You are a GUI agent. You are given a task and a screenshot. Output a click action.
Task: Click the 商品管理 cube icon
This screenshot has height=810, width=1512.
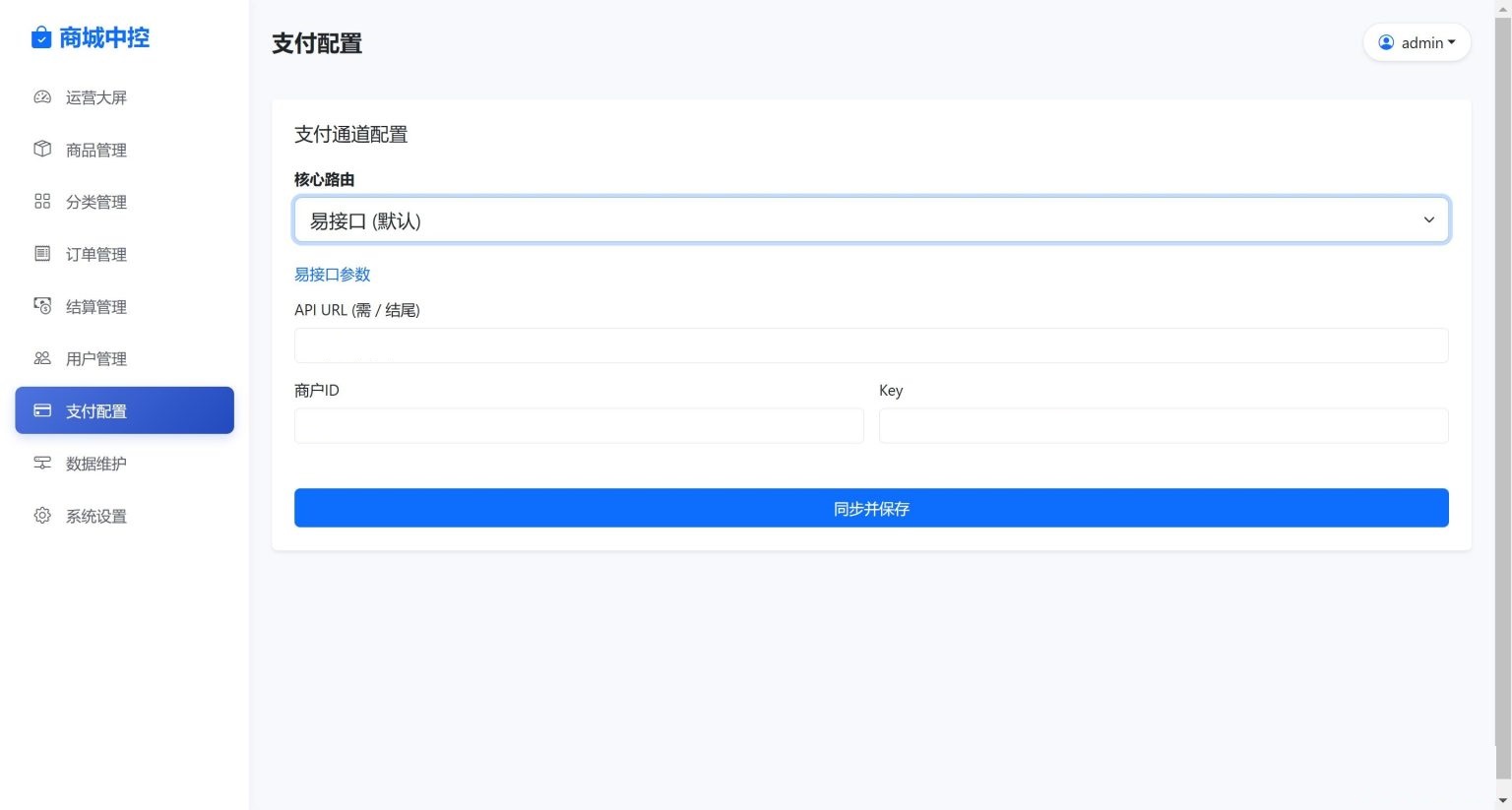pyautogui.click(x=42, y=149)
